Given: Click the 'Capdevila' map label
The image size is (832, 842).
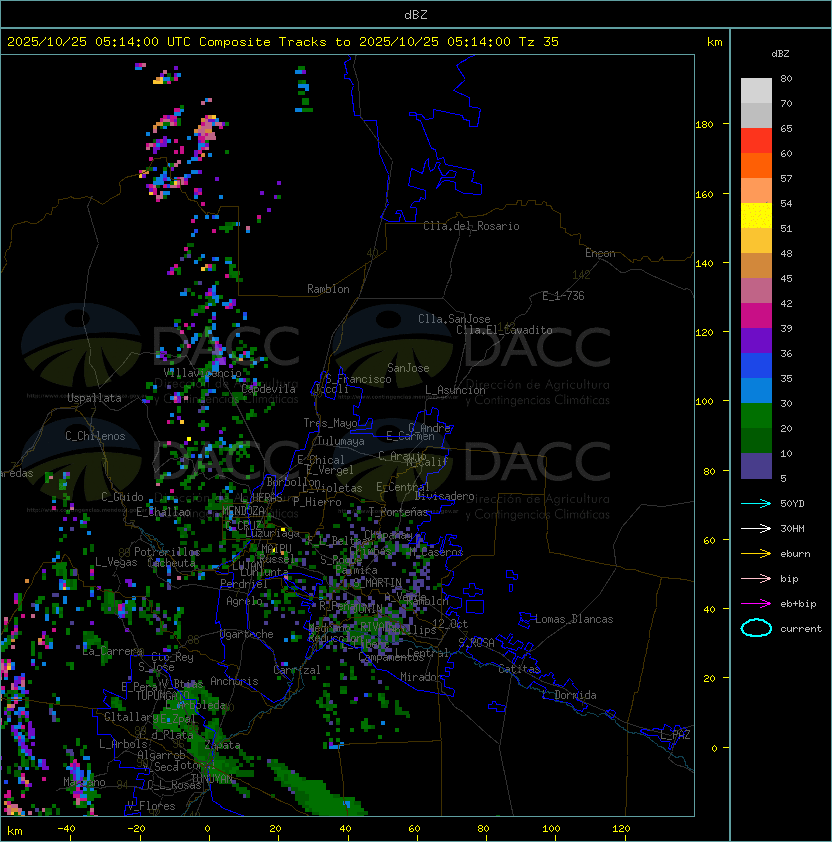Looking at the screenshot, I should (269, 389).
